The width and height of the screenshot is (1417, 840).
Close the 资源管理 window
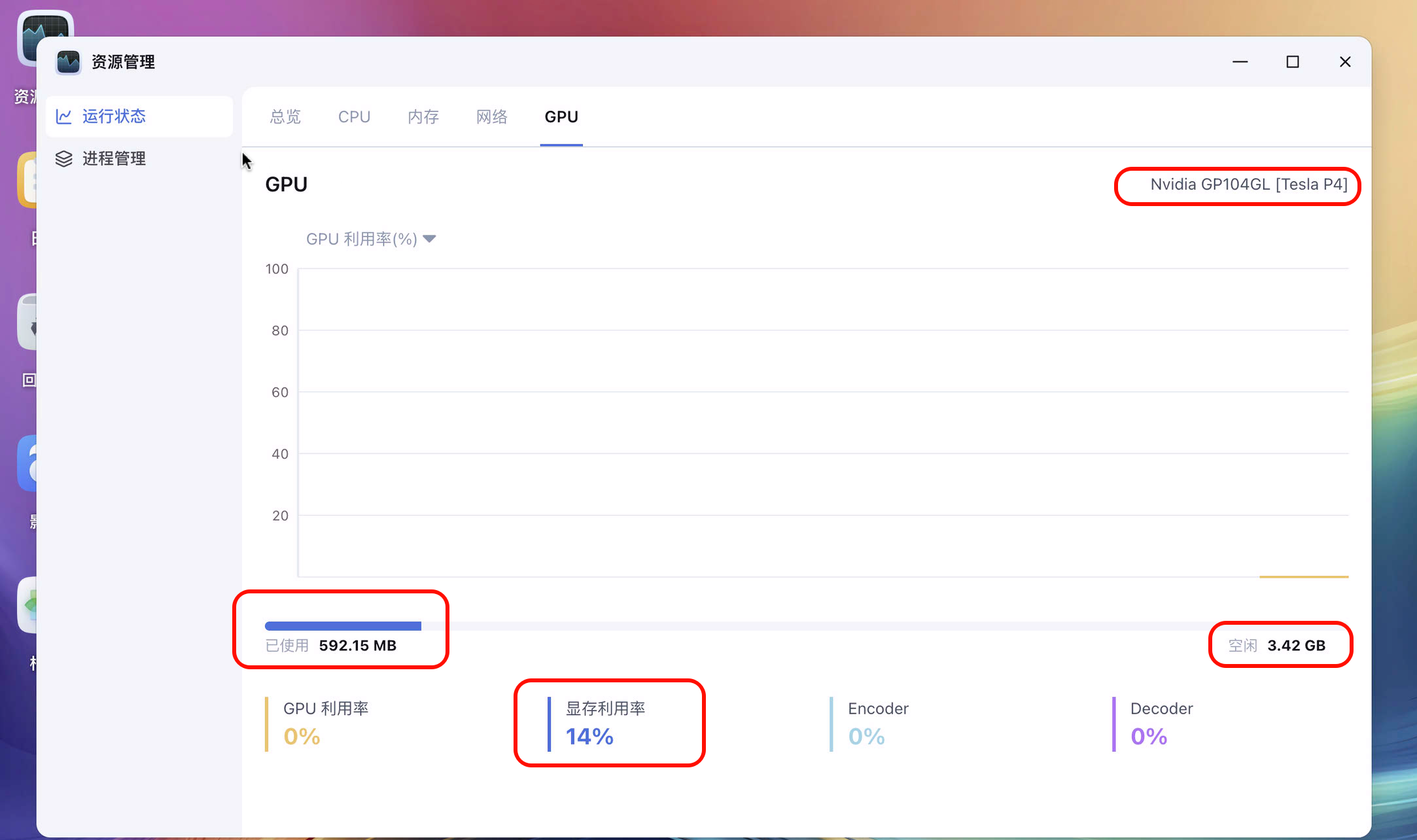click(1345, 61)
